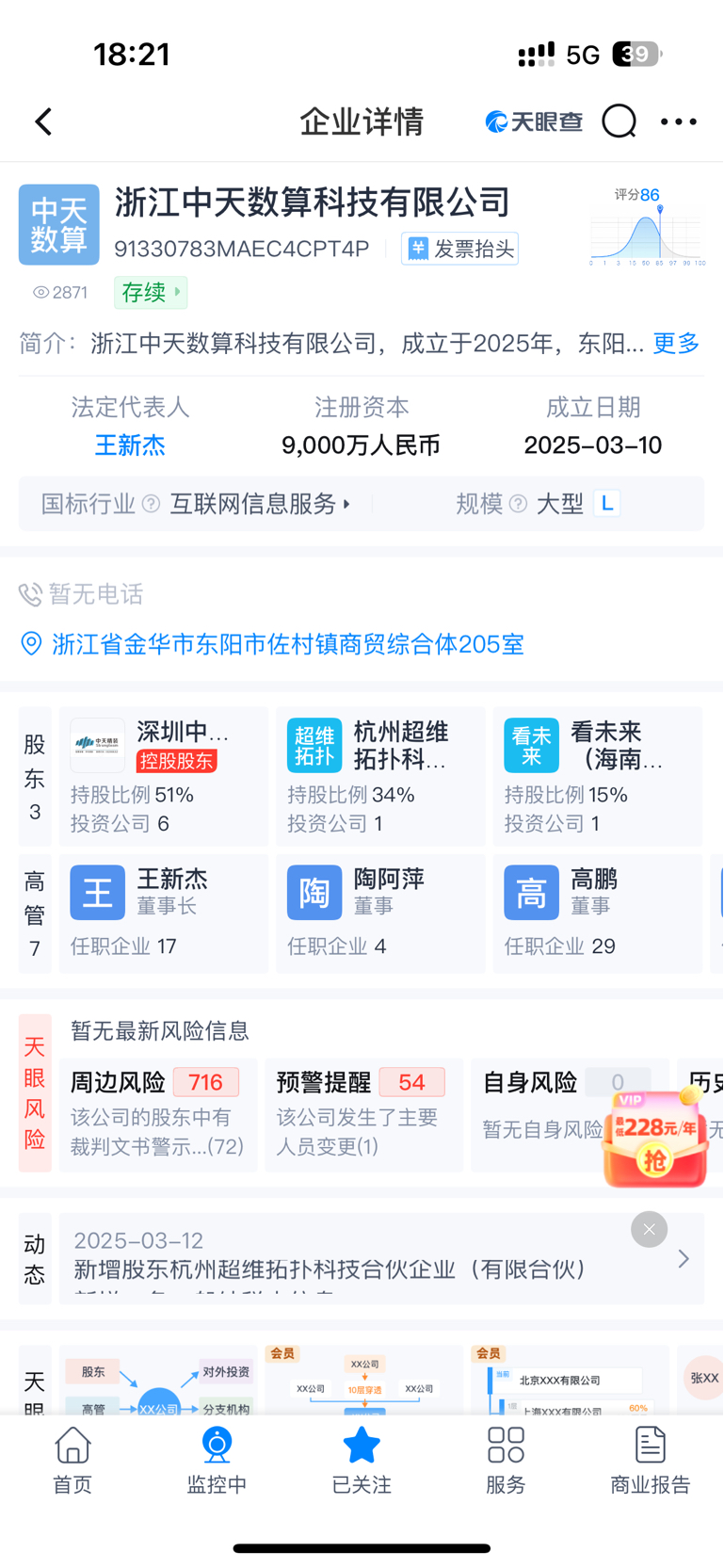Open 发票抬头 invoice title
Image resolution: width=724 pixels, height=1568 pixels.
tap(460, 249)
